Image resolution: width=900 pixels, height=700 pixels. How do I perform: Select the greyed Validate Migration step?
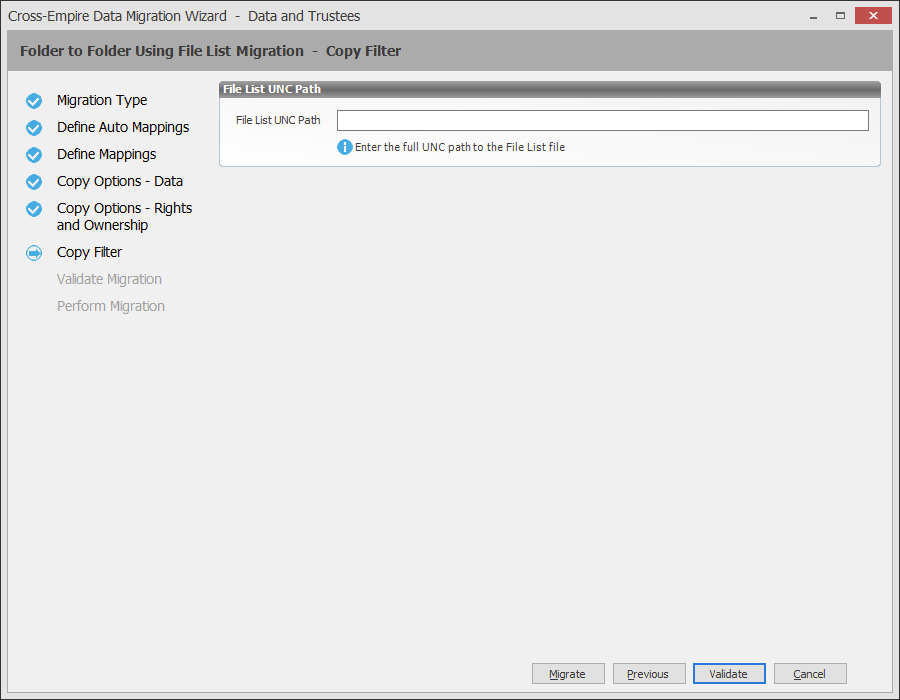point(109,279)
